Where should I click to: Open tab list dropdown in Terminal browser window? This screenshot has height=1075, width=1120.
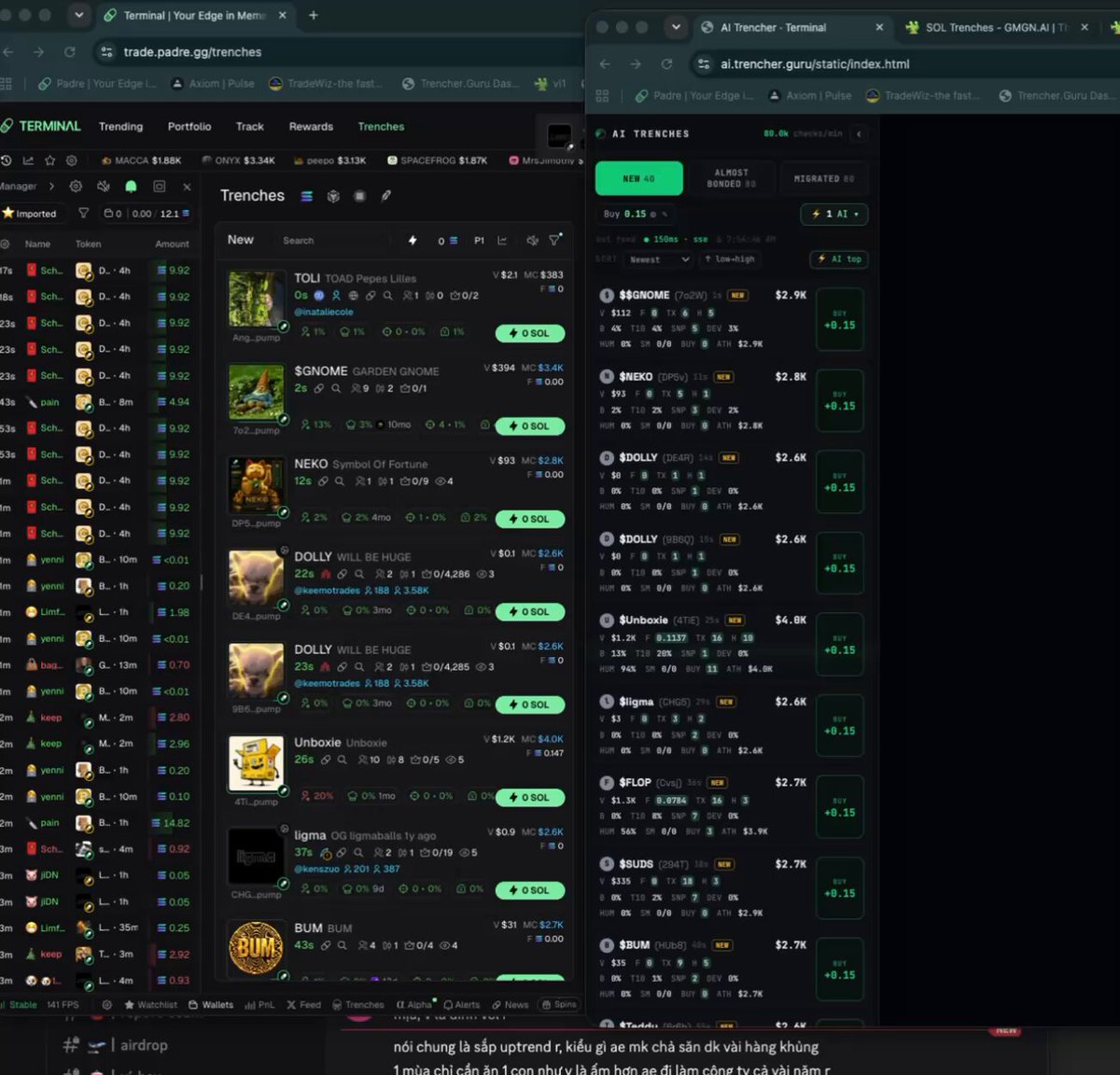click(79, 15)
